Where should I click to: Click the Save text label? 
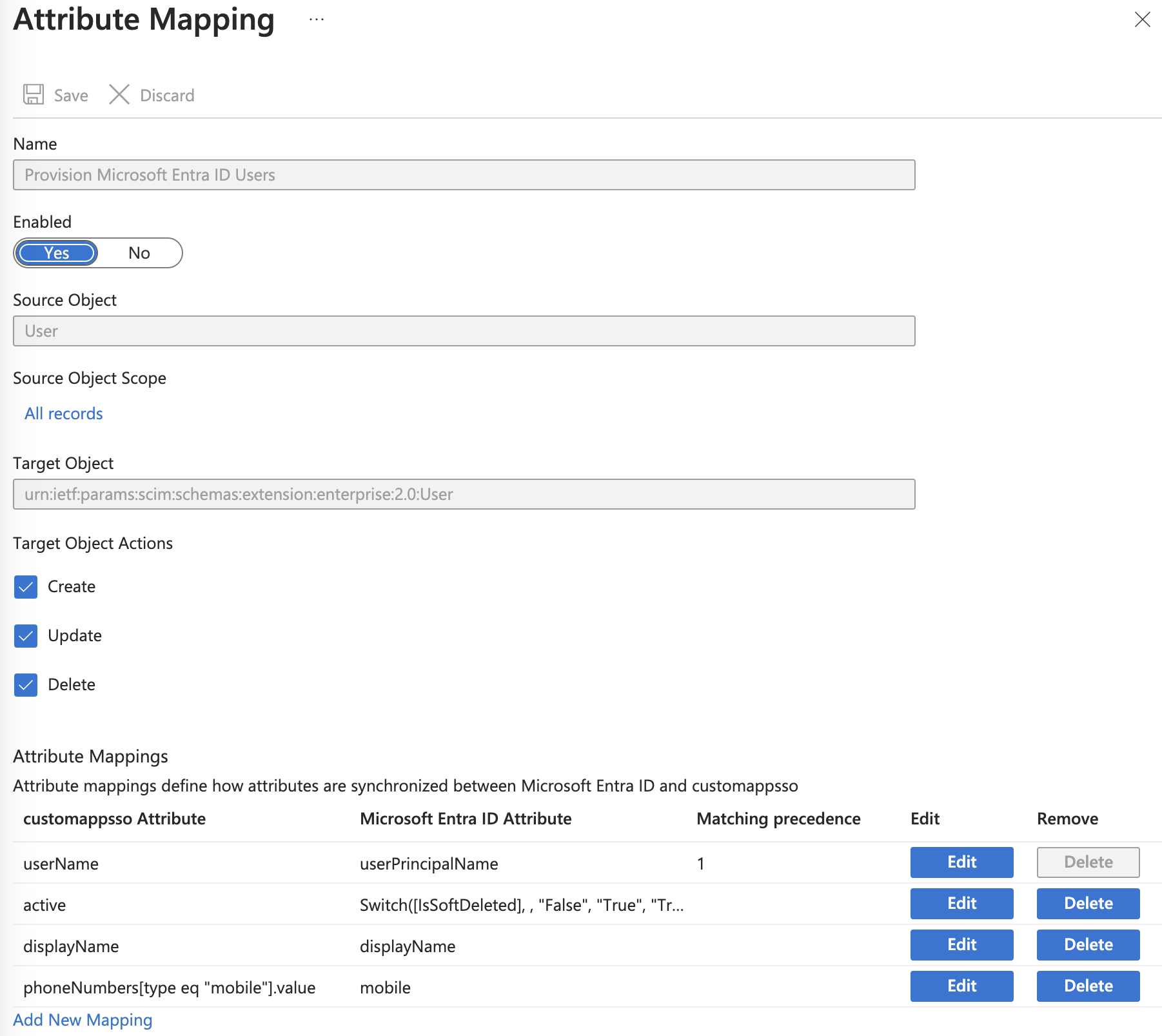click(x=71, y=95)
